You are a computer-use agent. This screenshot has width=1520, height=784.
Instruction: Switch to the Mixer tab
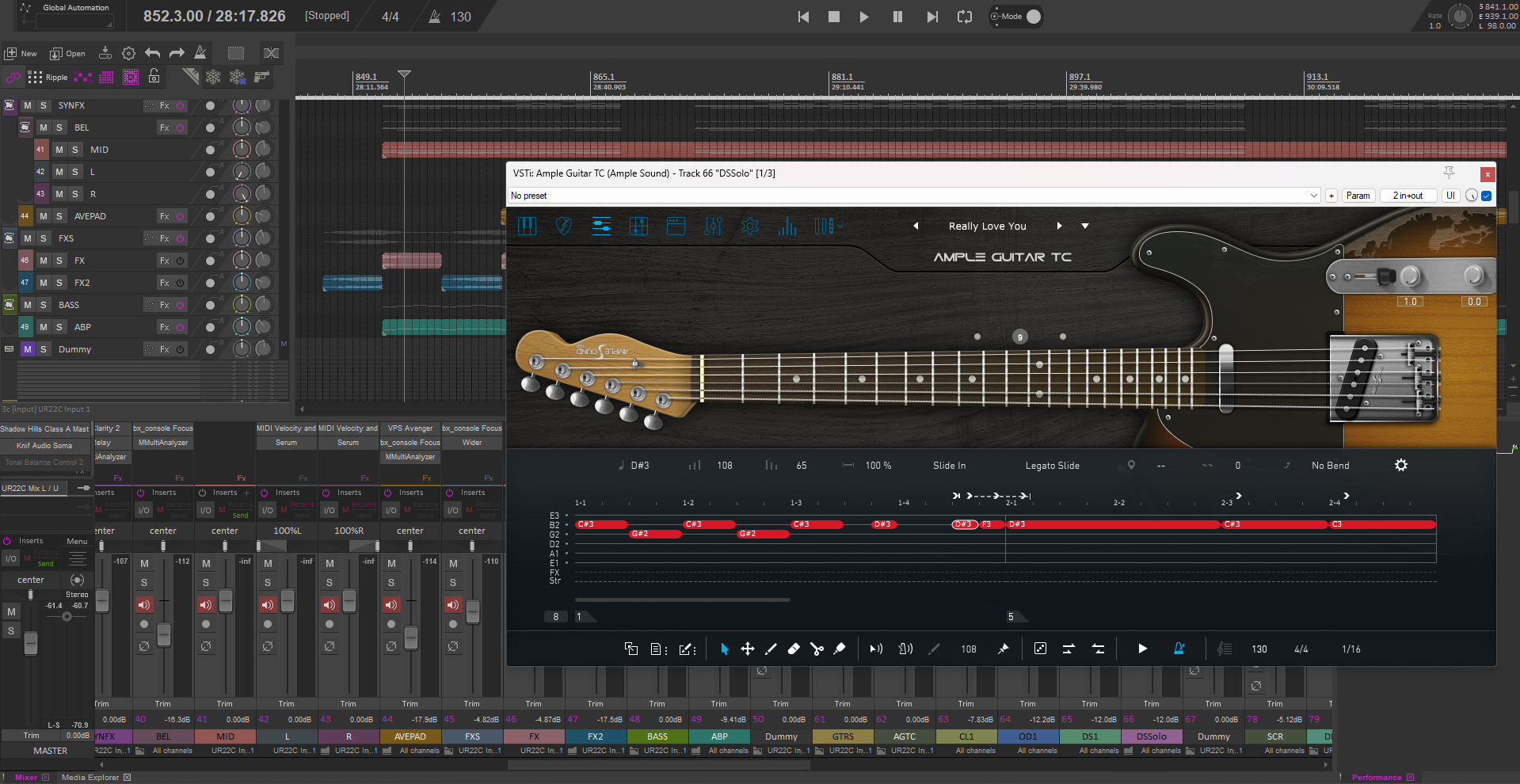26,777
